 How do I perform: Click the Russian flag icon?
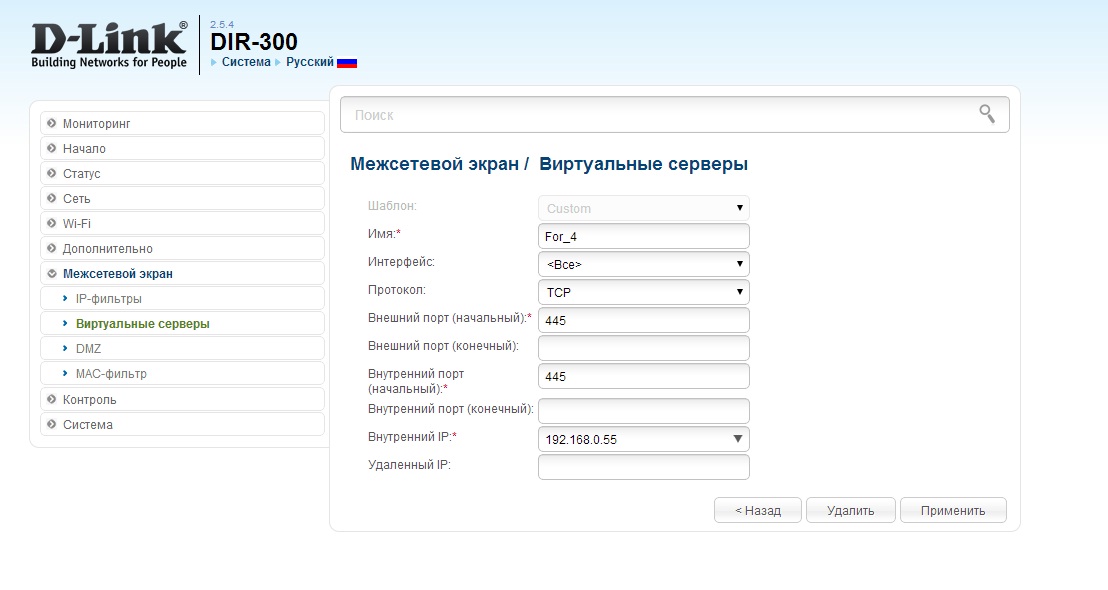tap(347, 62)
